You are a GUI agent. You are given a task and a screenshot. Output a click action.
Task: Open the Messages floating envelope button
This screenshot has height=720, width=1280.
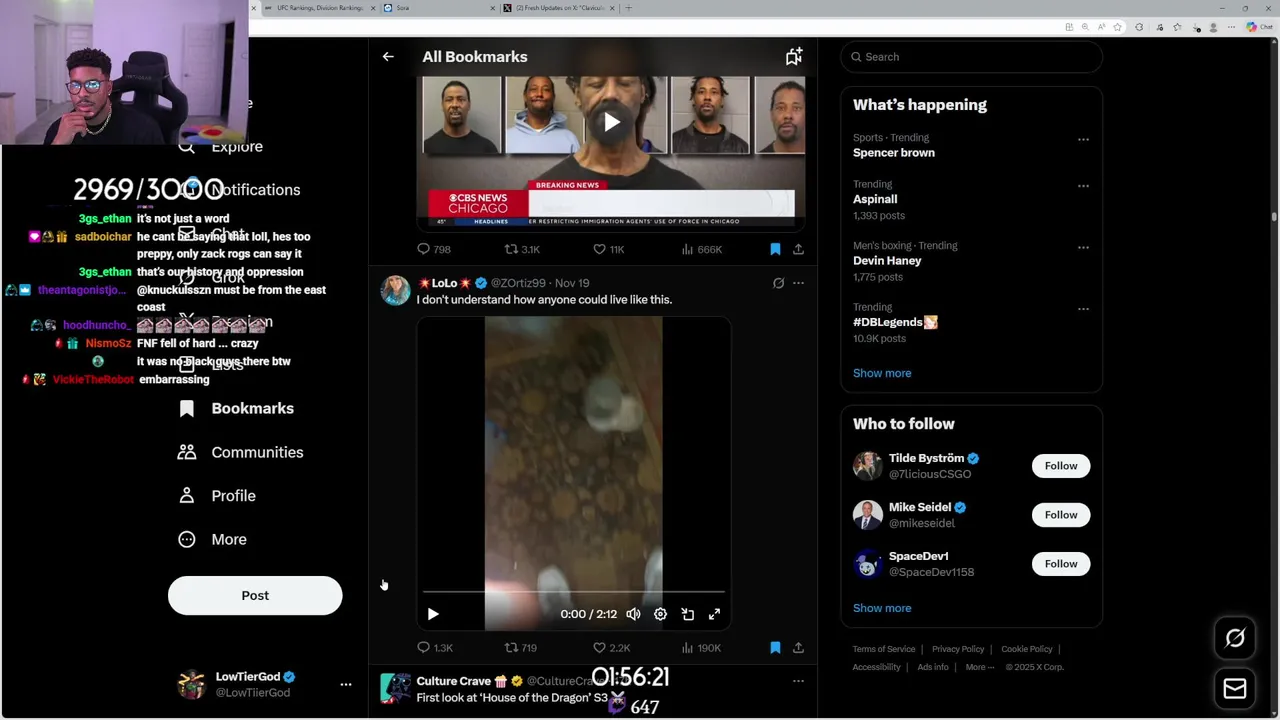1235,688
